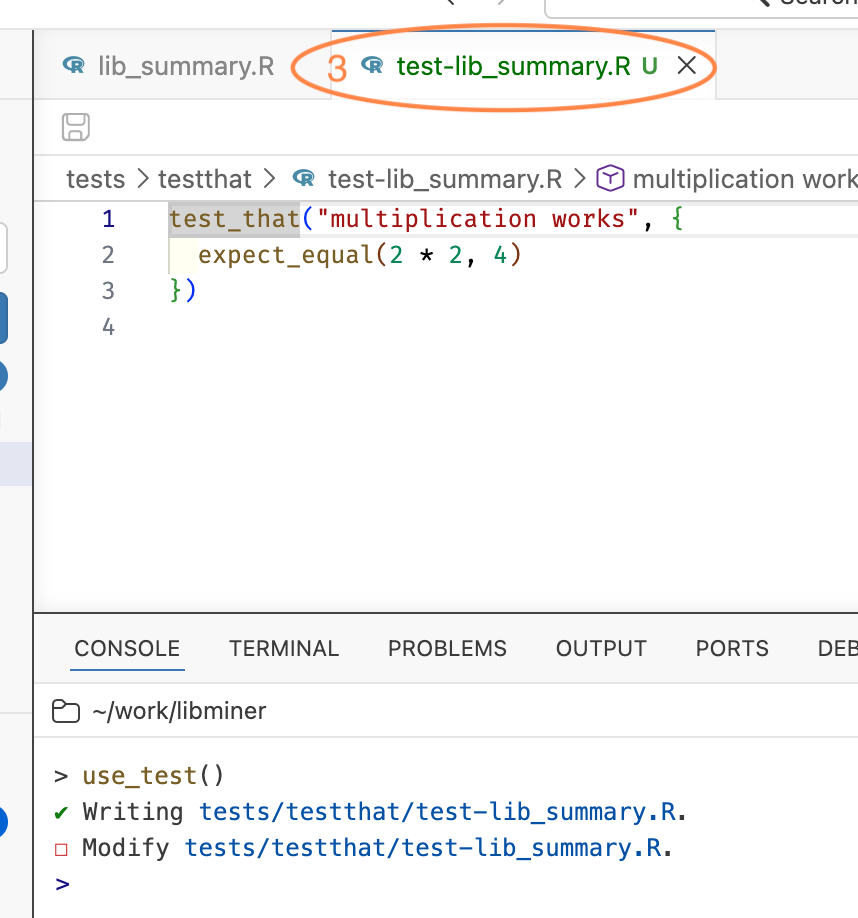Open the Writing tests/testthat/test-lib_summary.R link
The height and width of the screenshot is (918, 858).
(437, 813)
